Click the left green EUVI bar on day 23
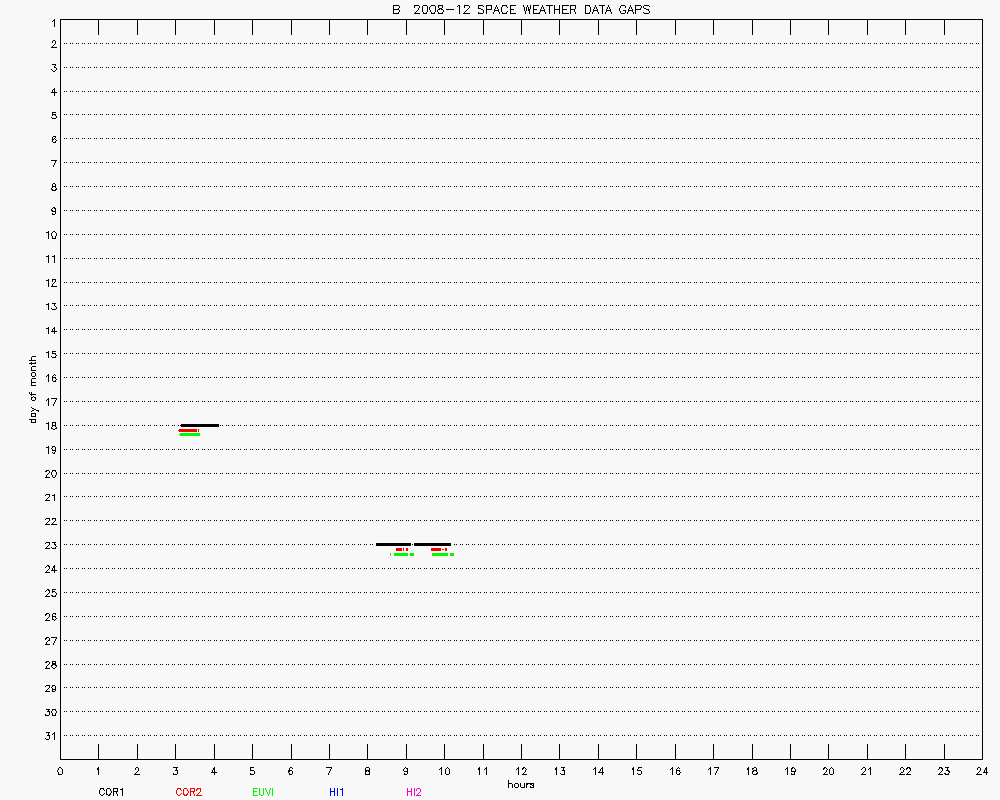1000x800 pixels. pyautogui.click(x=403, y=554)
